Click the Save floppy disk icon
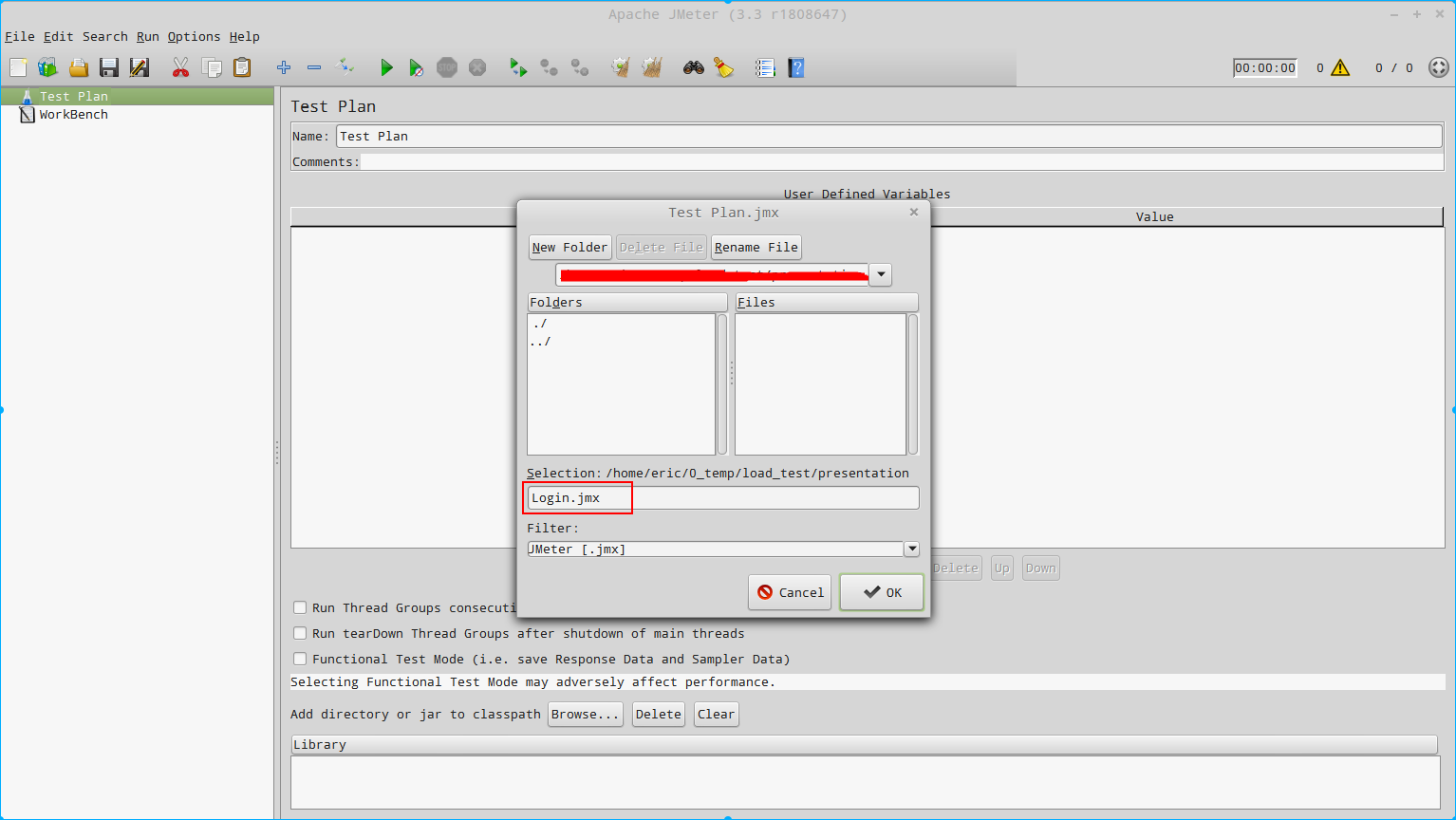 (x=109, y=67)
